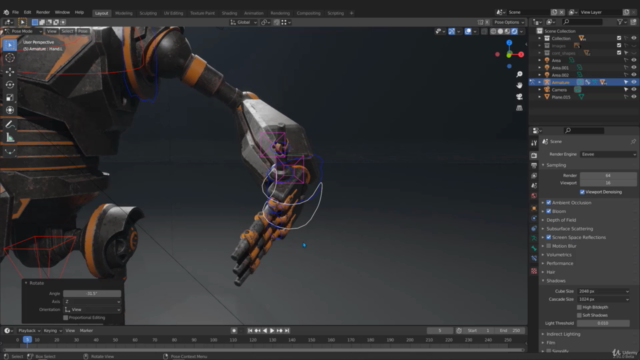Open the Output properties tab

[x=534, y=166]
